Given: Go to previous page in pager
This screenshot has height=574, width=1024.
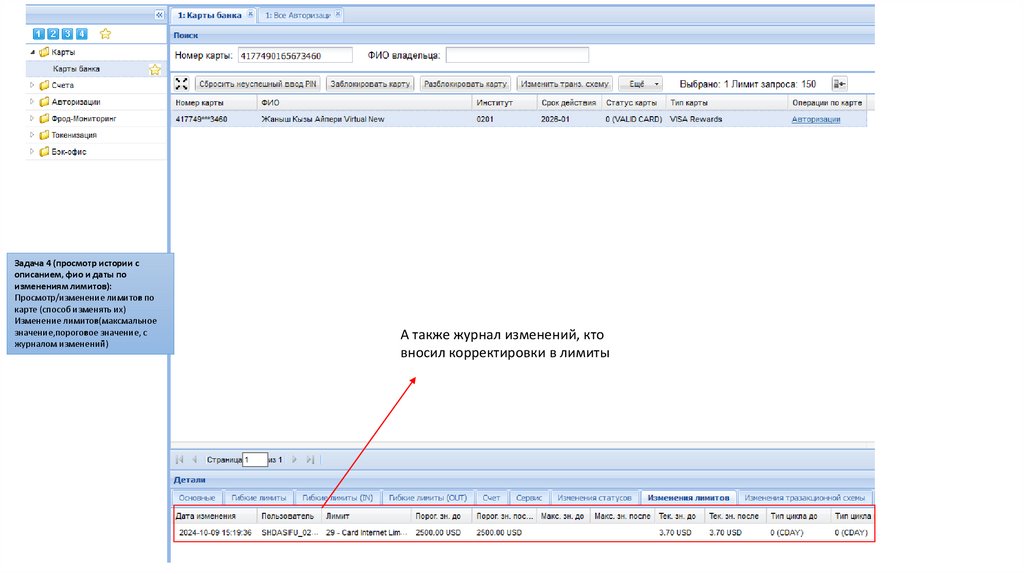Looking at the screenshot, I should click(195, 460).
